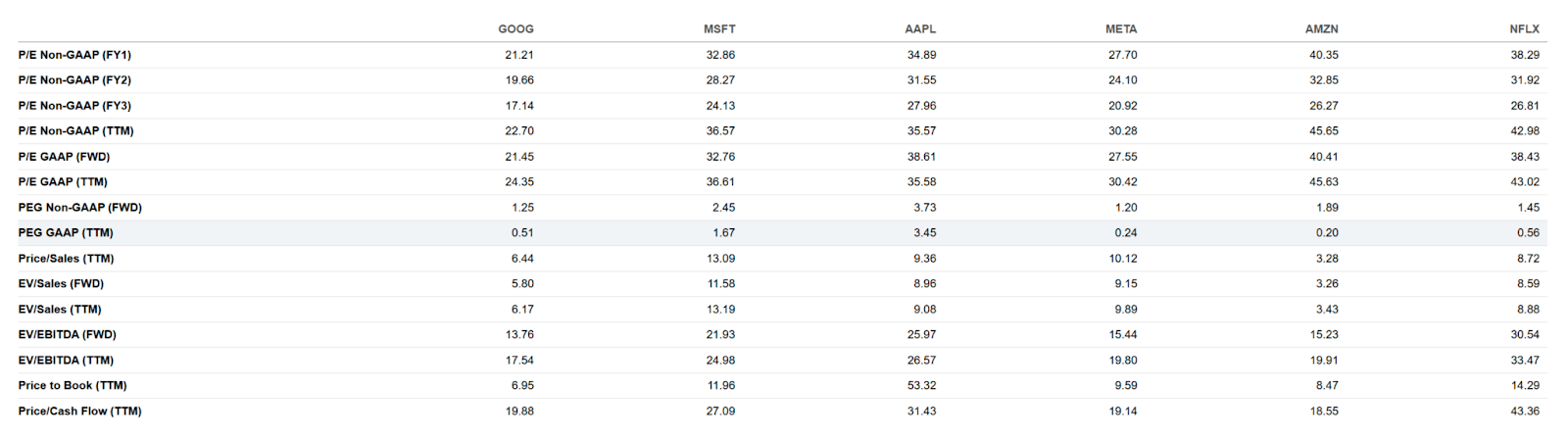1568x437 pixels.
Task: Click the Price/Cash Flow (TTM) row label
Action: 79,412
